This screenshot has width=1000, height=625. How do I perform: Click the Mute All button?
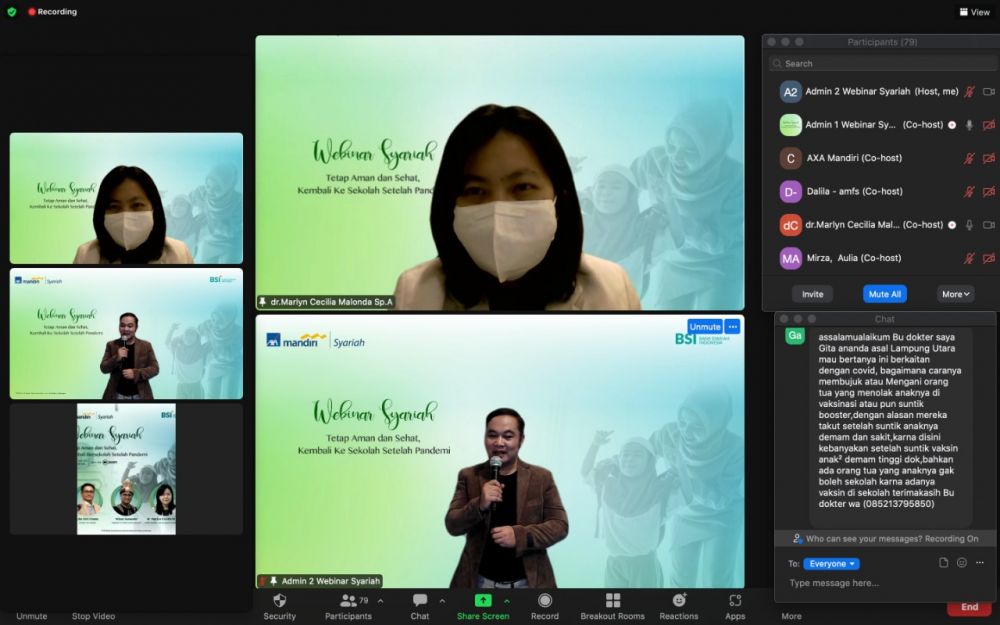[884, 294]
